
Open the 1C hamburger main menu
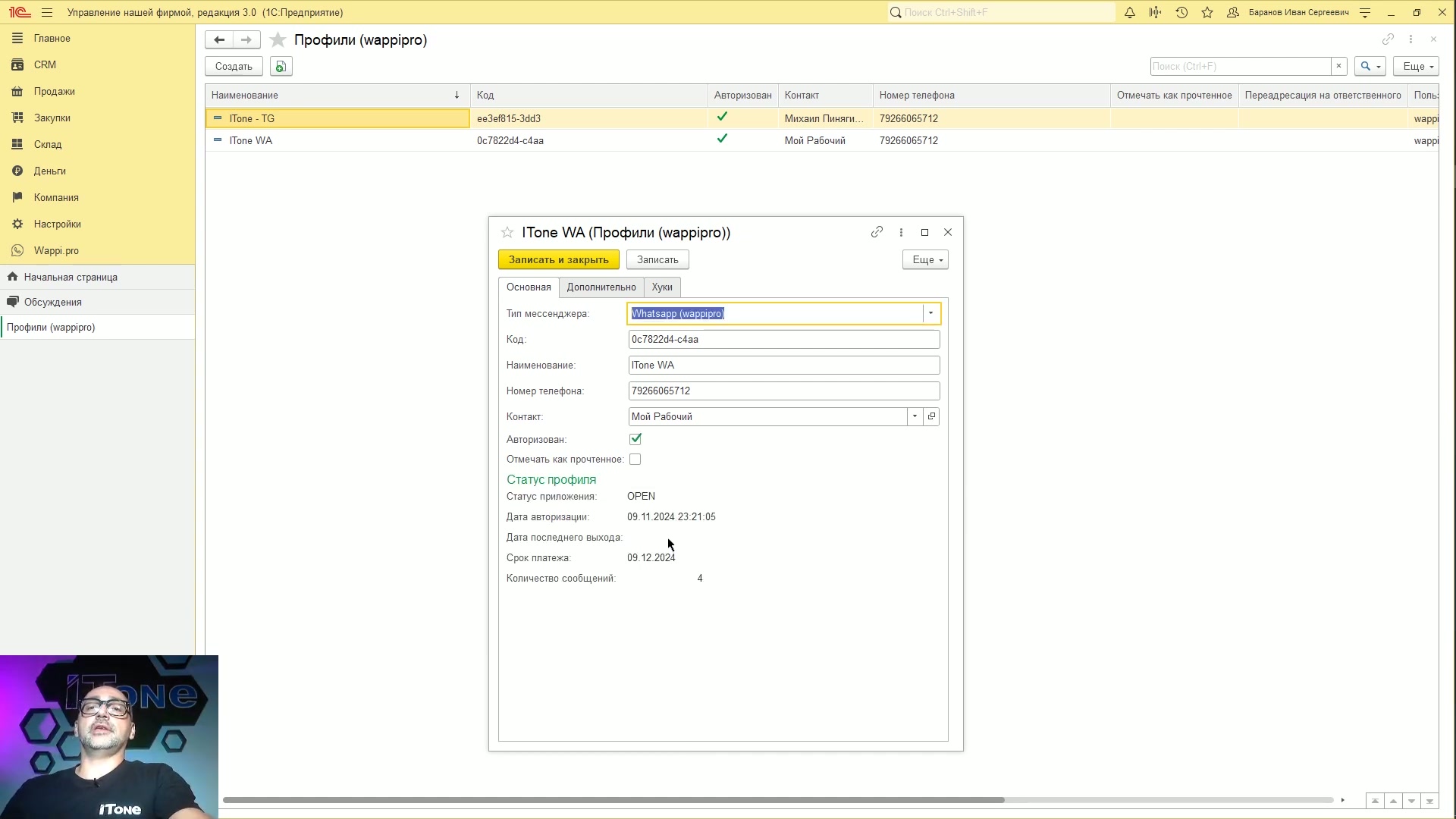pyautogui.click(x=47, y=12)
